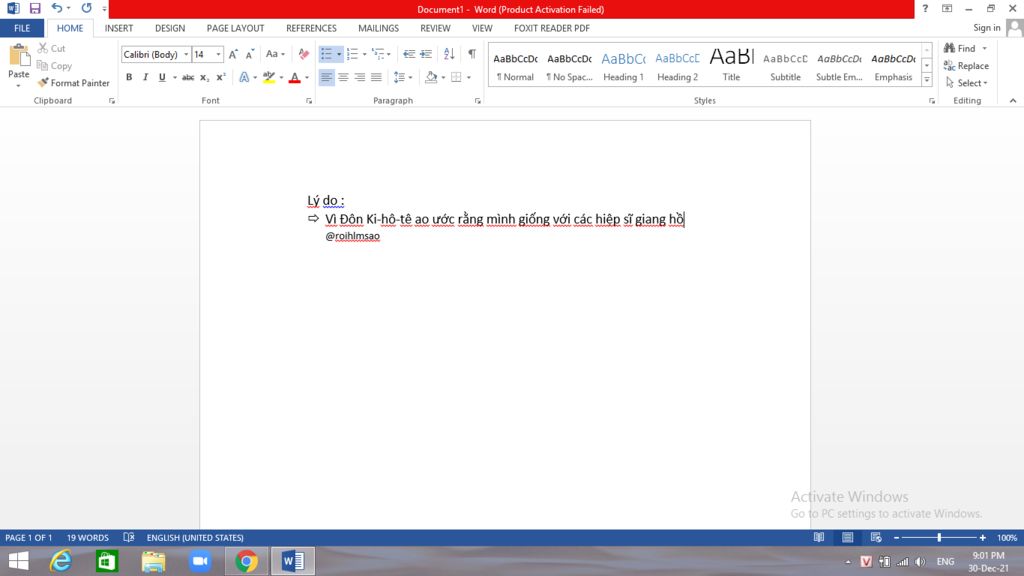
Task: Toggle numbered list on paragraph
Action: tap(353, 54)
